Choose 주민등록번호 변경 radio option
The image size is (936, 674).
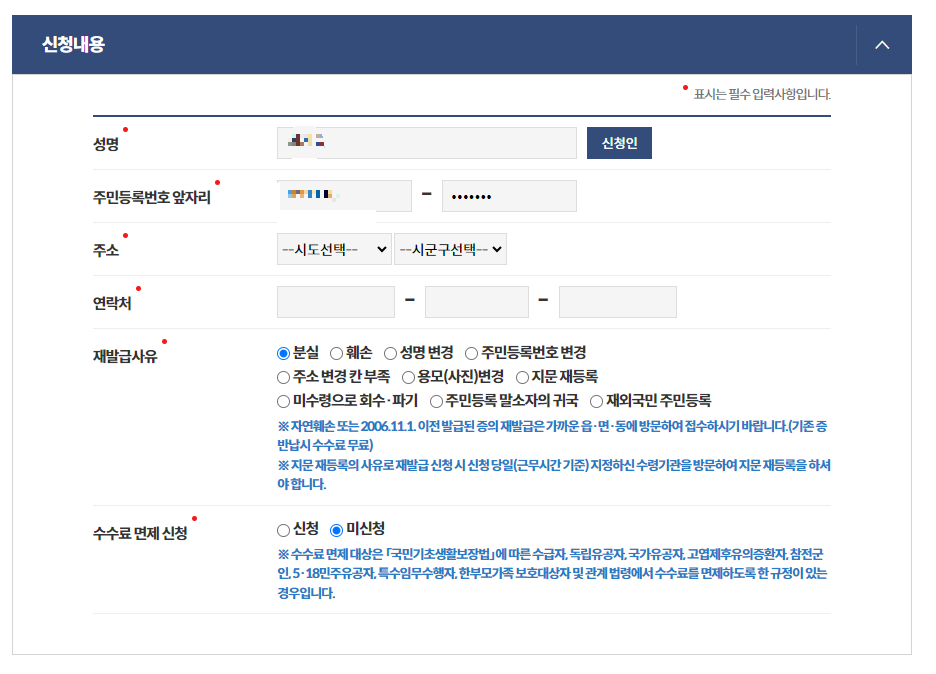[x=472, y=353]
